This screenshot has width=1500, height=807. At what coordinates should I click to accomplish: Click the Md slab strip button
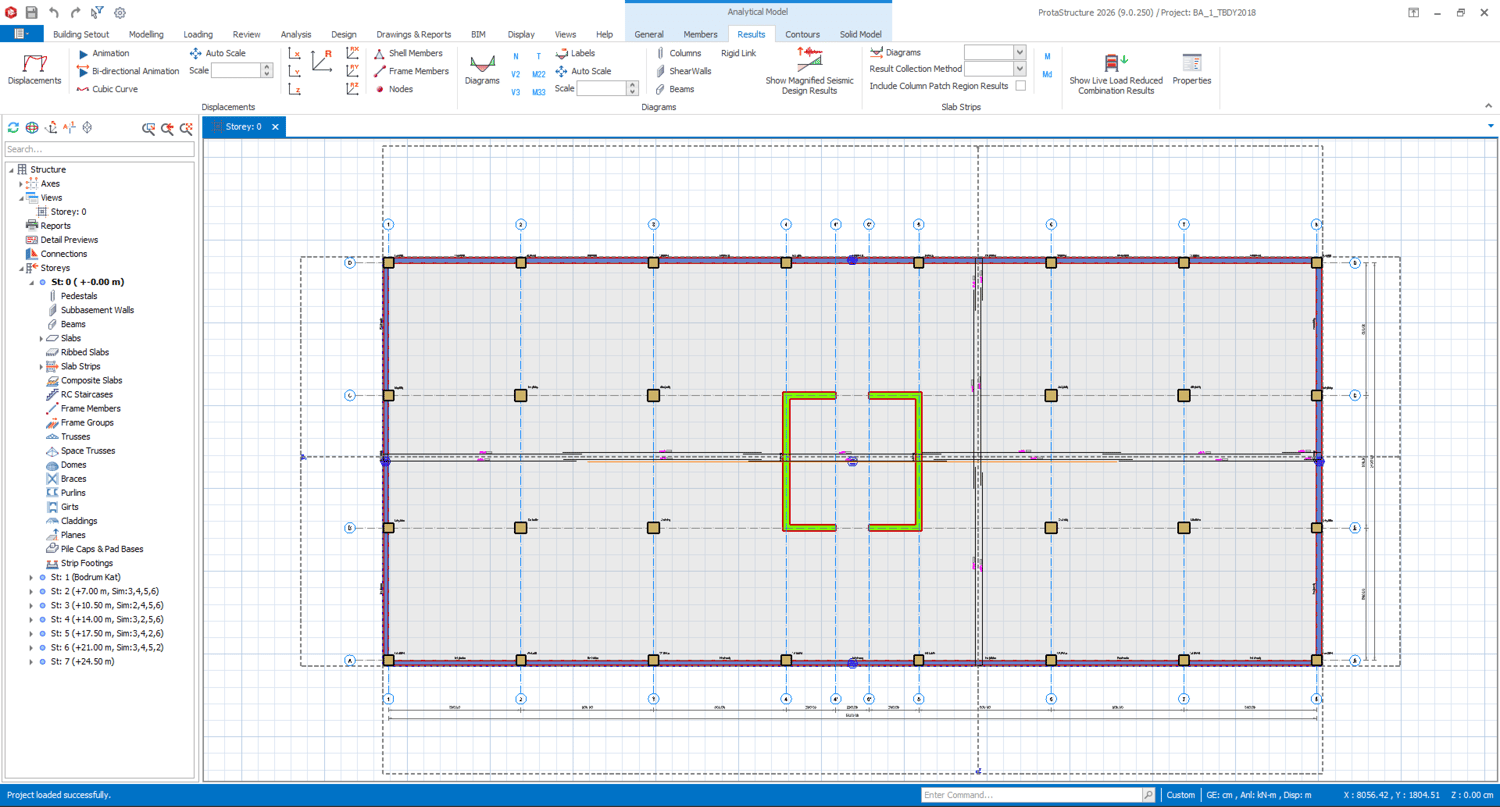1047,74
